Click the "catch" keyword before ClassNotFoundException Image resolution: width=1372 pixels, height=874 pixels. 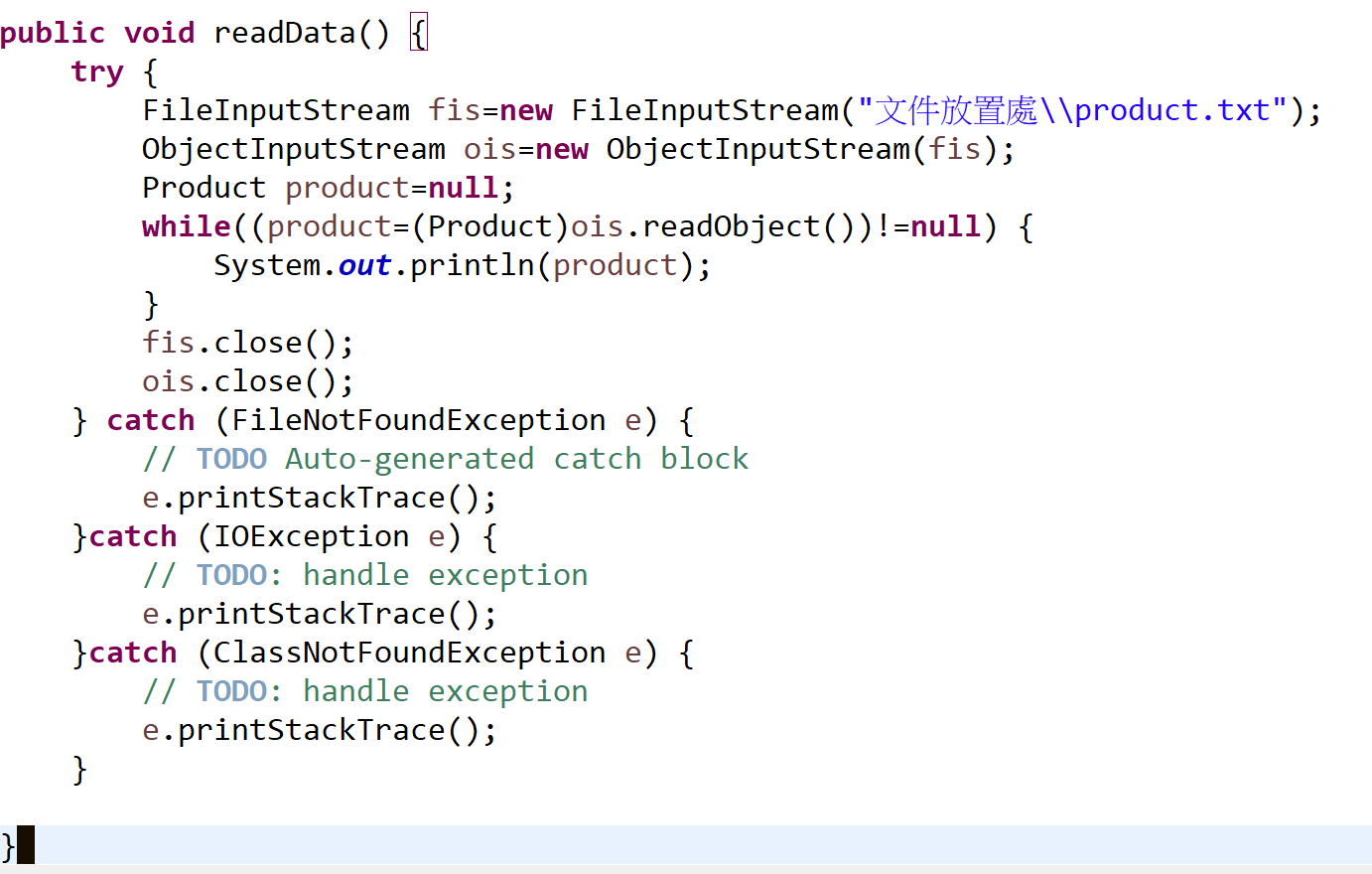(x=133, y=653)
